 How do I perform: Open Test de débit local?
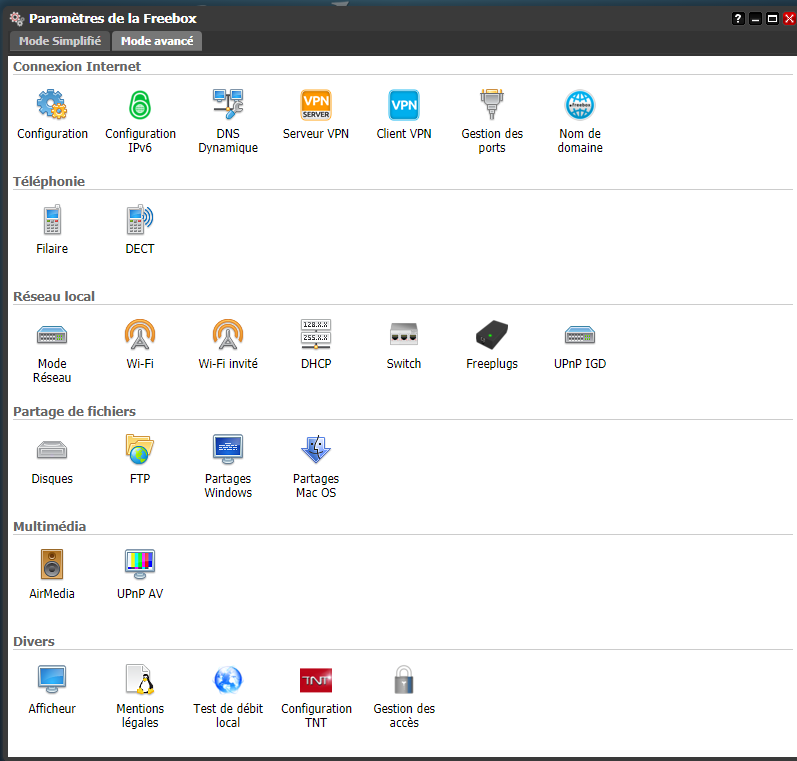(228, 680)
